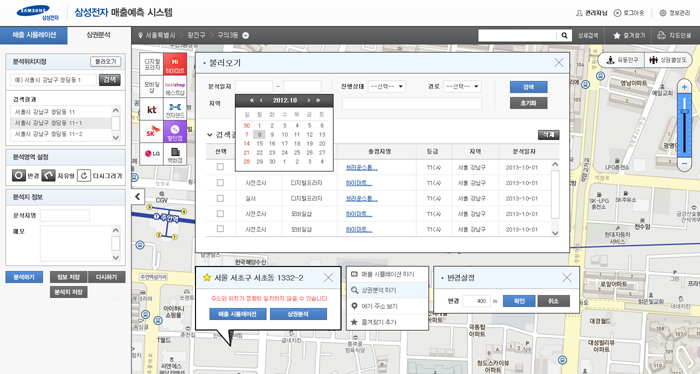Select the LG logo tile
The image size is (700, 374).
(x=152, y=154)
